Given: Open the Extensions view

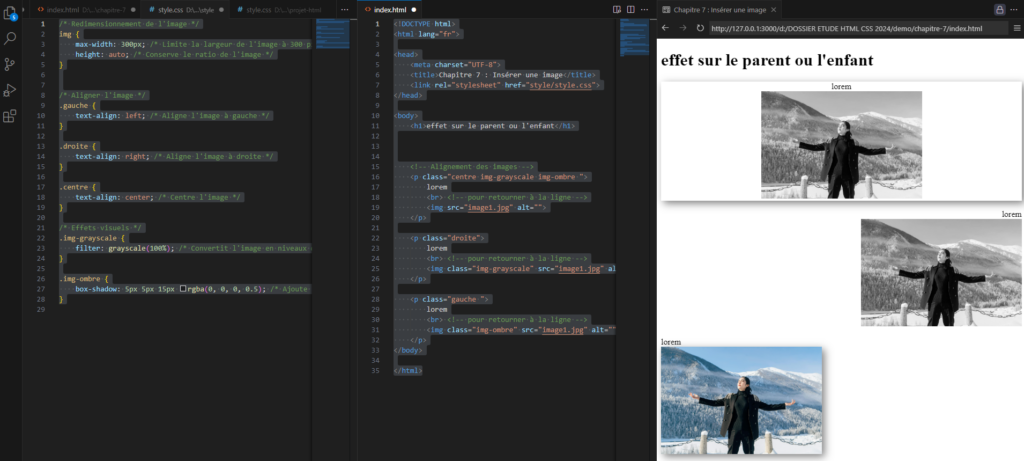Looking at the screenshot, I should pos(11,116).
